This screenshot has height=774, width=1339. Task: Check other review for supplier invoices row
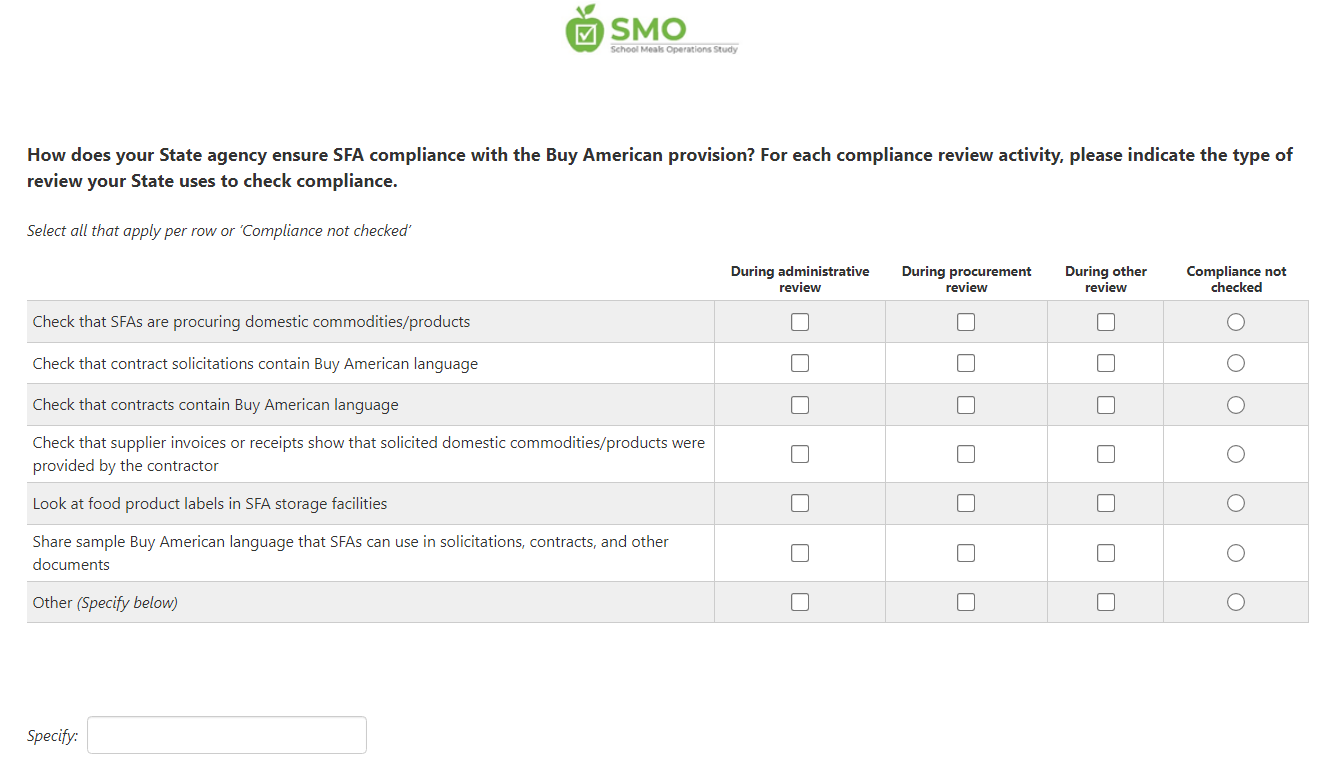1106,454
